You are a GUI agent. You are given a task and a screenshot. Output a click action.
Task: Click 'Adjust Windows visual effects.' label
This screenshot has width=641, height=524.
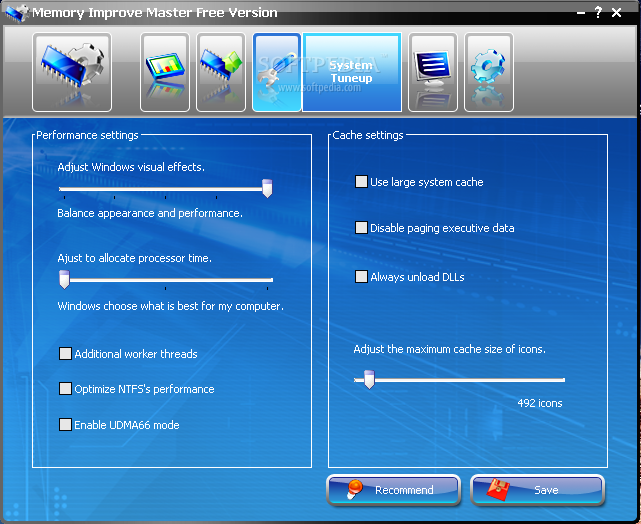131,167
